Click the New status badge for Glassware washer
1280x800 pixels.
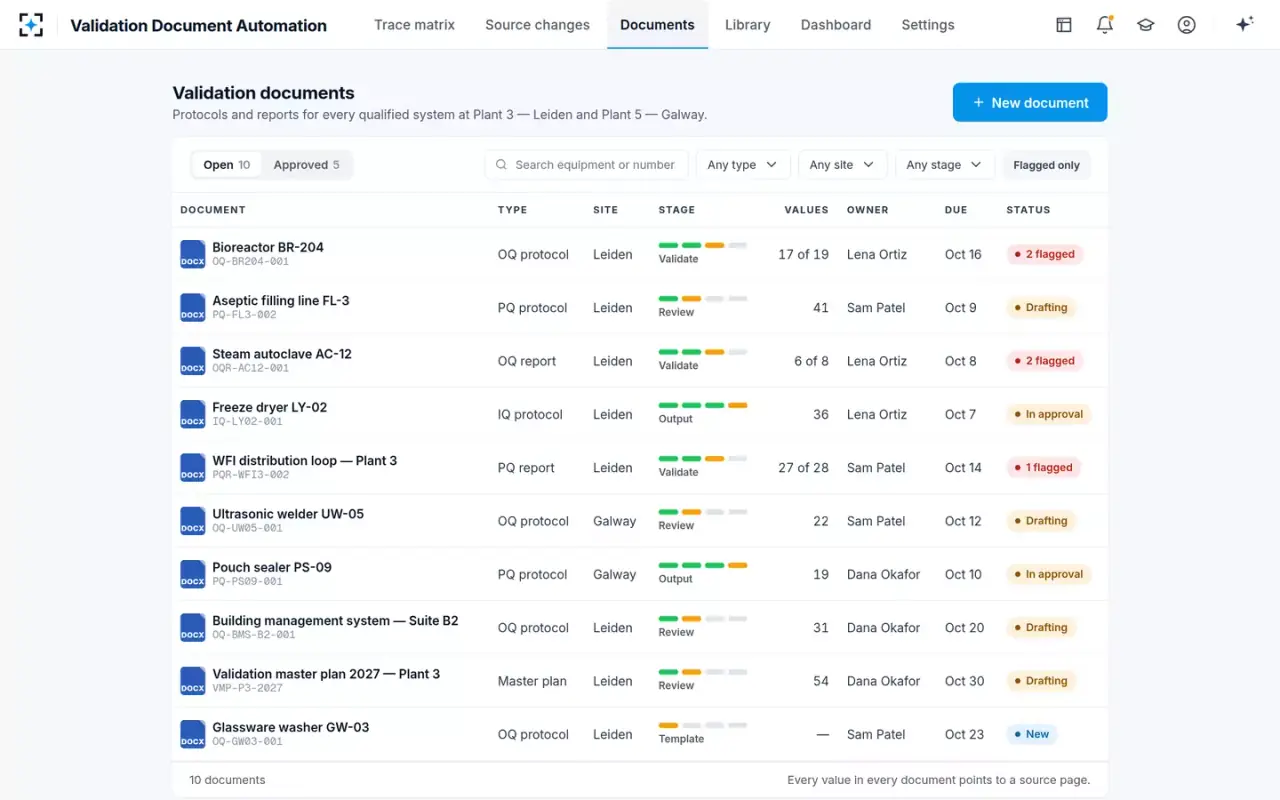tap(1031, 734)
